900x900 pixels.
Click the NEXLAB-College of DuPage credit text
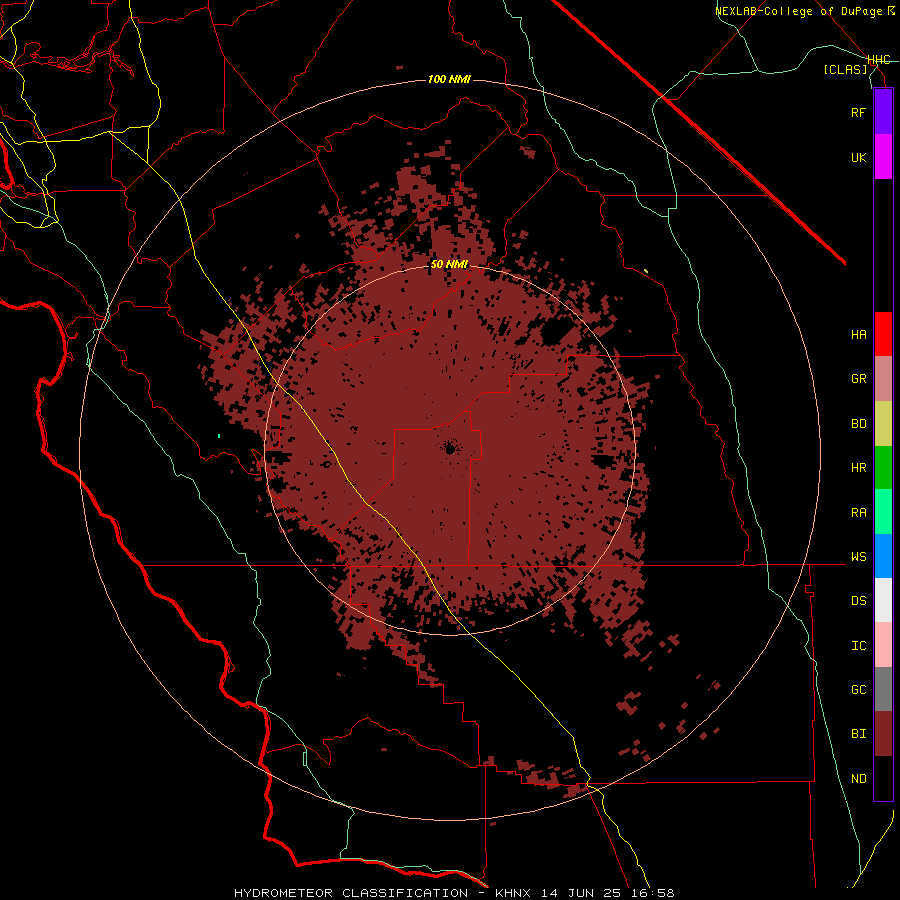point(798,11)
